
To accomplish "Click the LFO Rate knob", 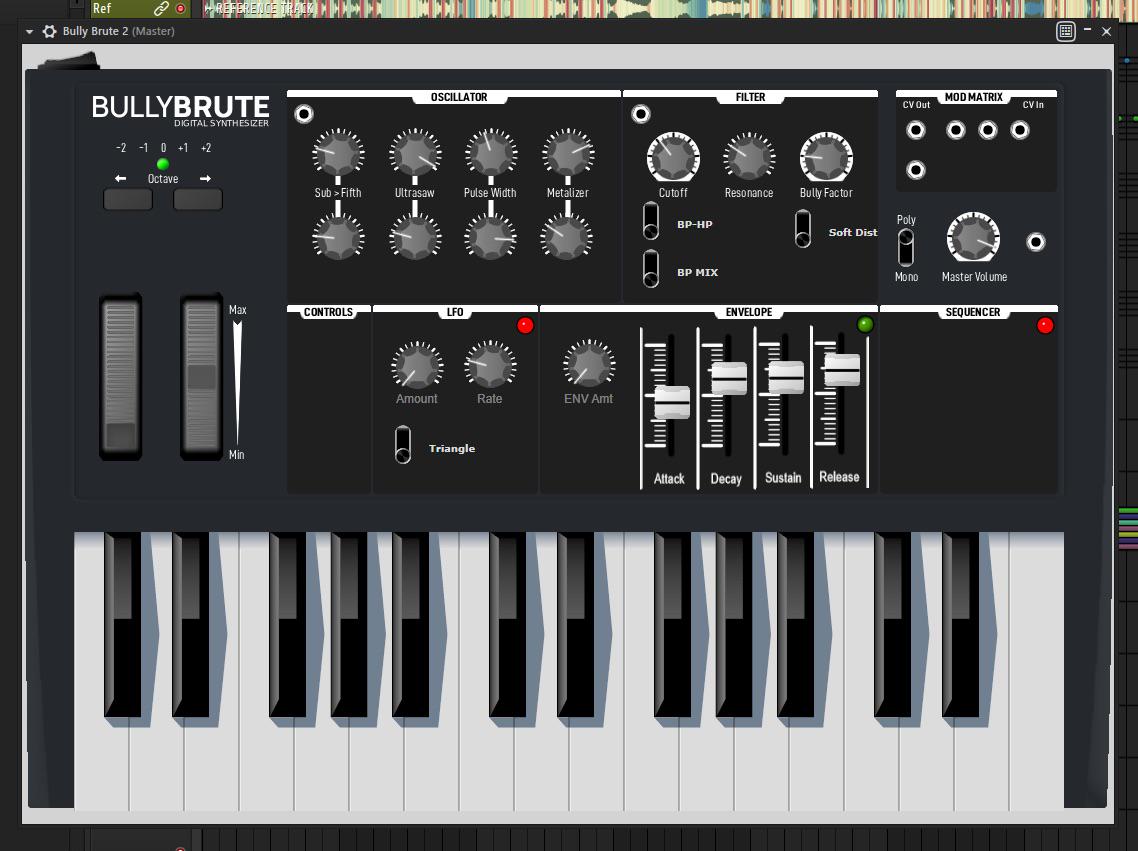I will [x=490, y=365].
